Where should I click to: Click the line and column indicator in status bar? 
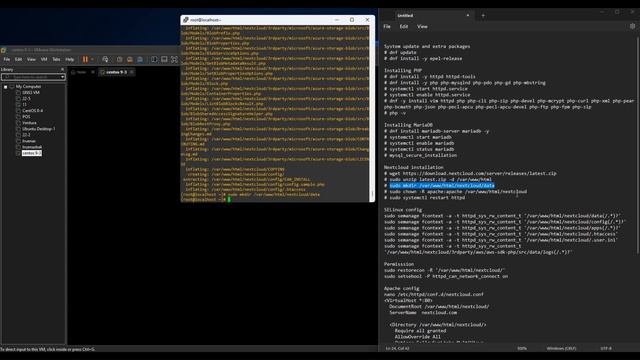[398, 349]
